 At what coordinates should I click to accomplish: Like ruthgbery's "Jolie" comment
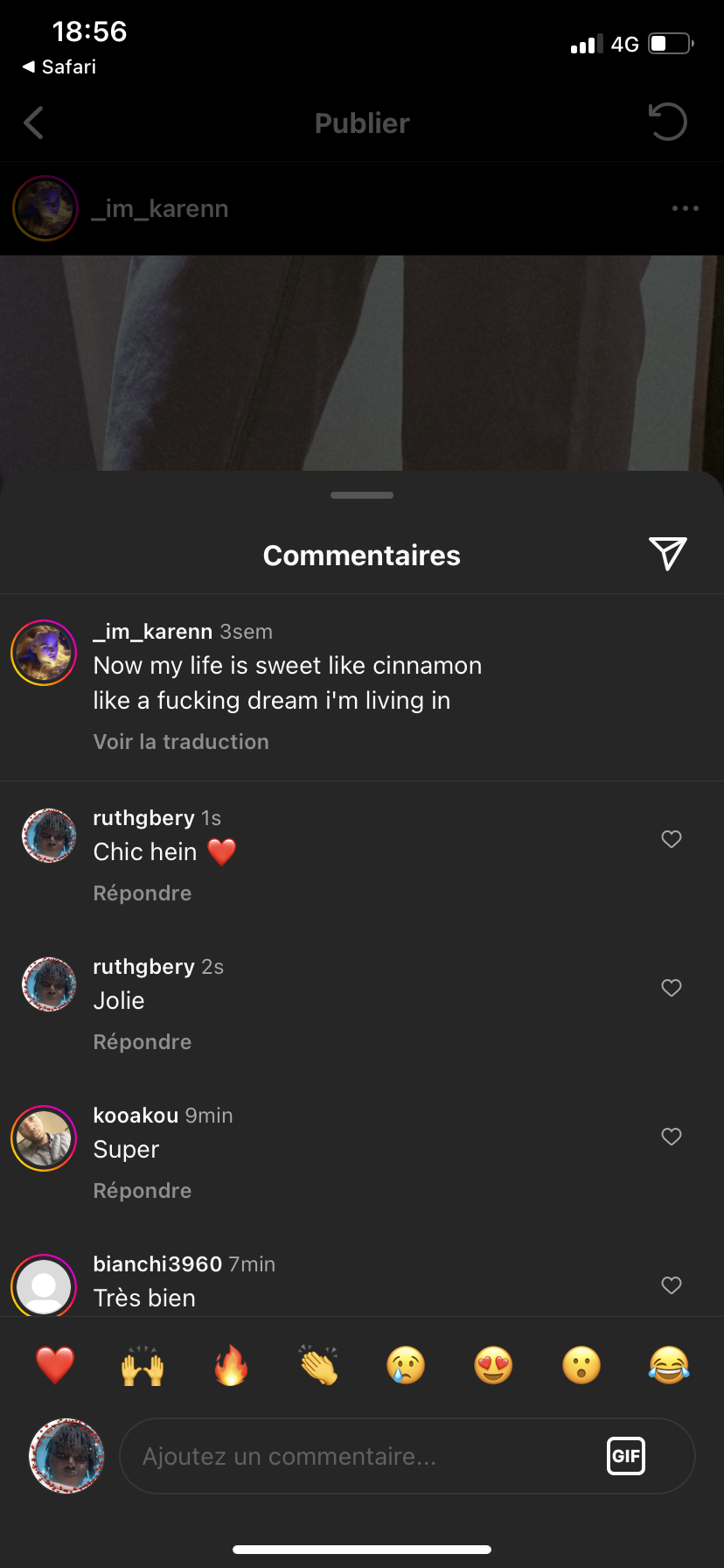tap(672, 988)
